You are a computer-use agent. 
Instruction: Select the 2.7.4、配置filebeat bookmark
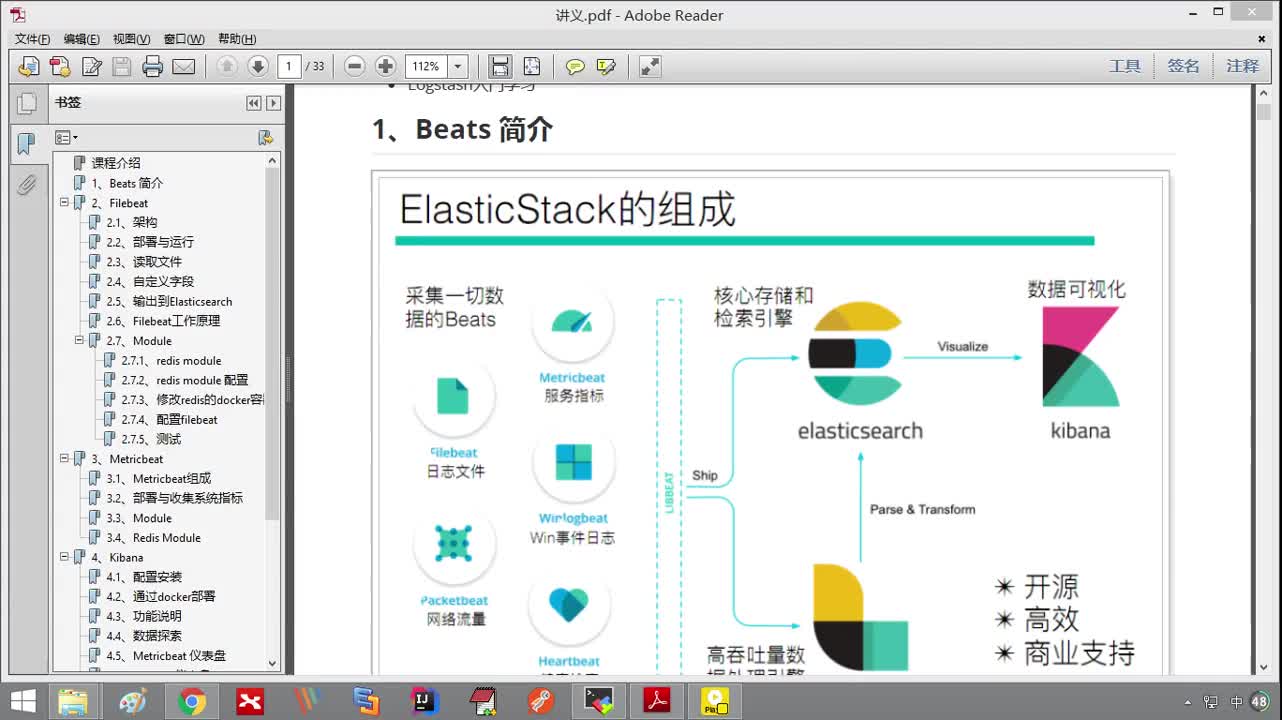(169, 420)
